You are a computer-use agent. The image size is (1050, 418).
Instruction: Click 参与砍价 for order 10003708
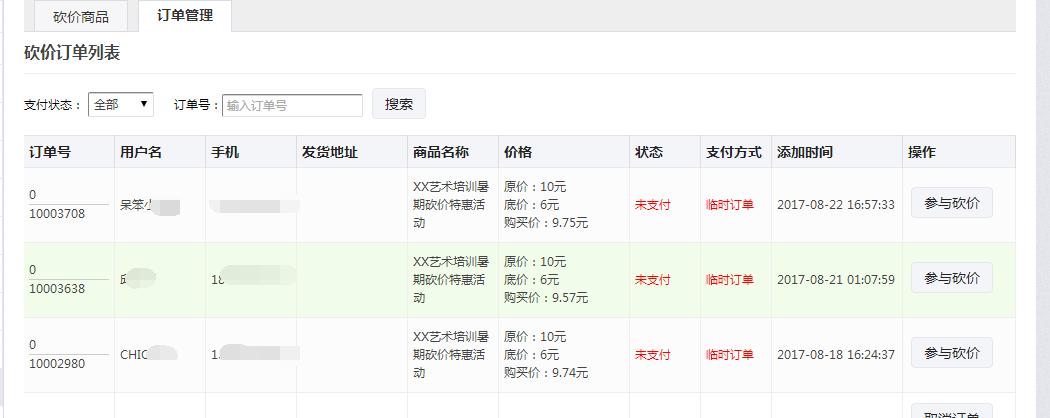[952, 203]
